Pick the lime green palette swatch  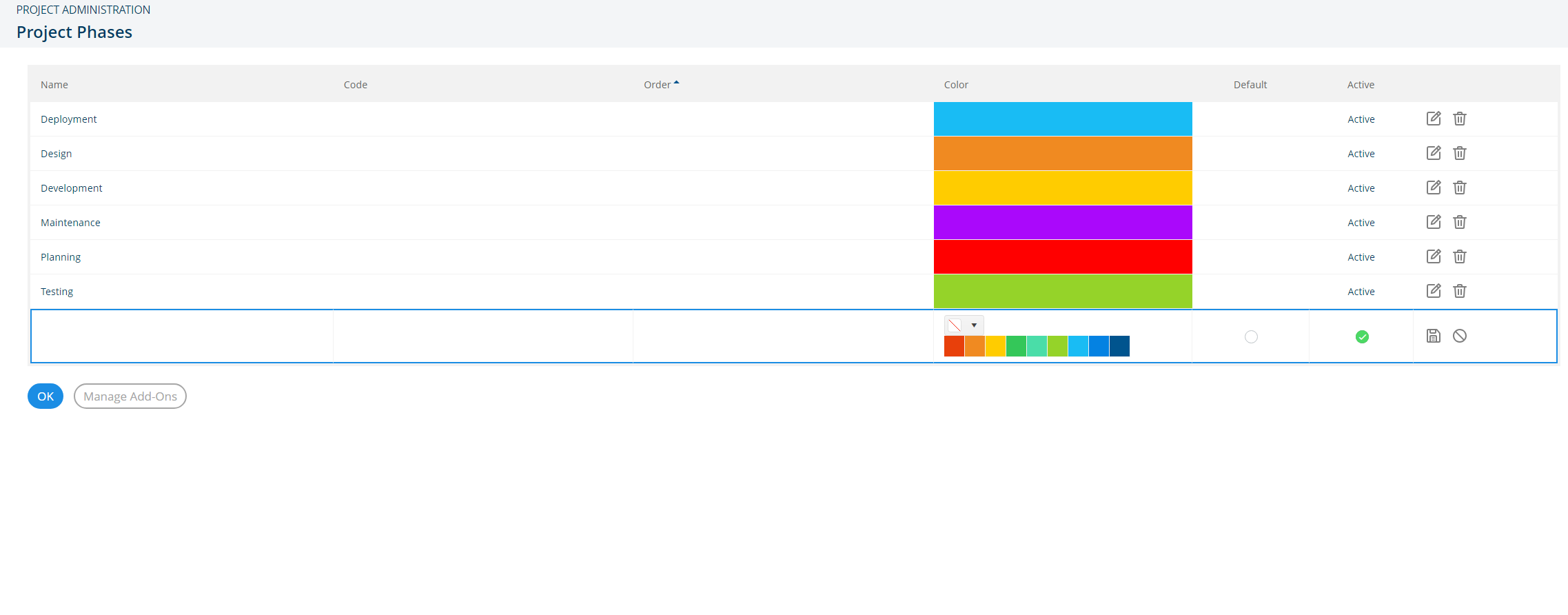click(x=1058, y=346)
